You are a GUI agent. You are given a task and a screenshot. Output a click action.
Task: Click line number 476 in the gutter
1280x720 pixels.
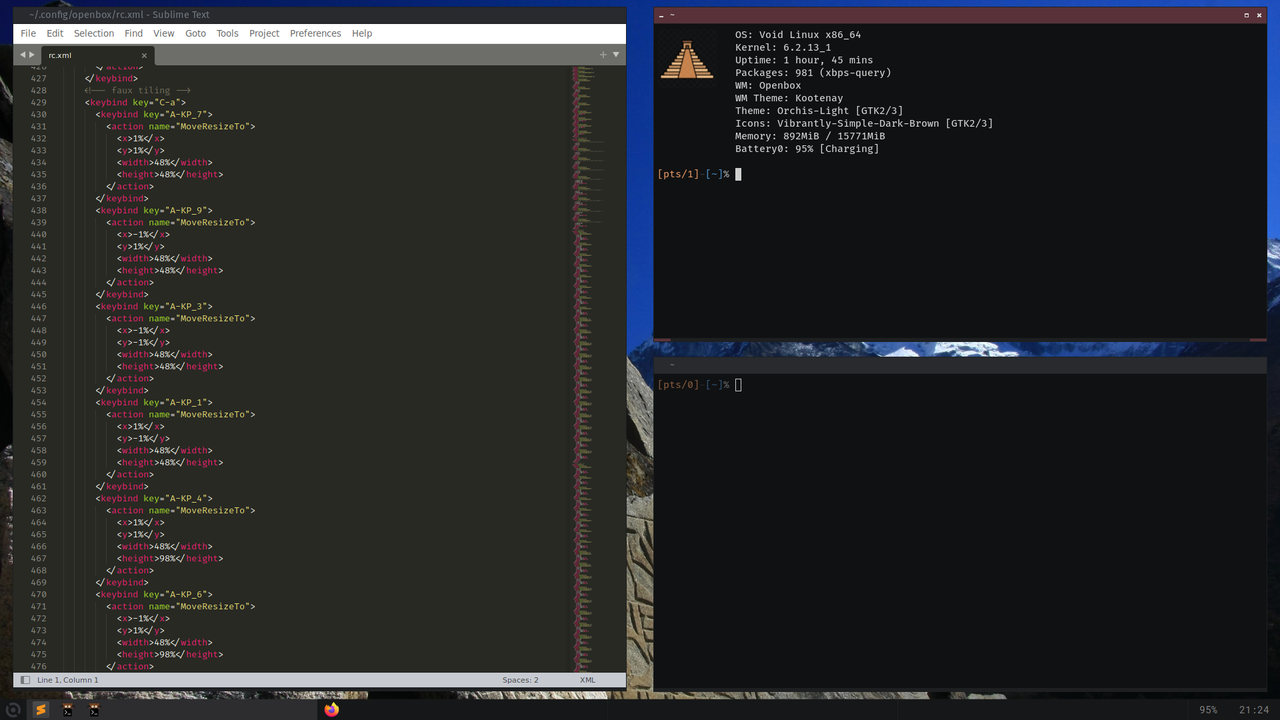39,666
